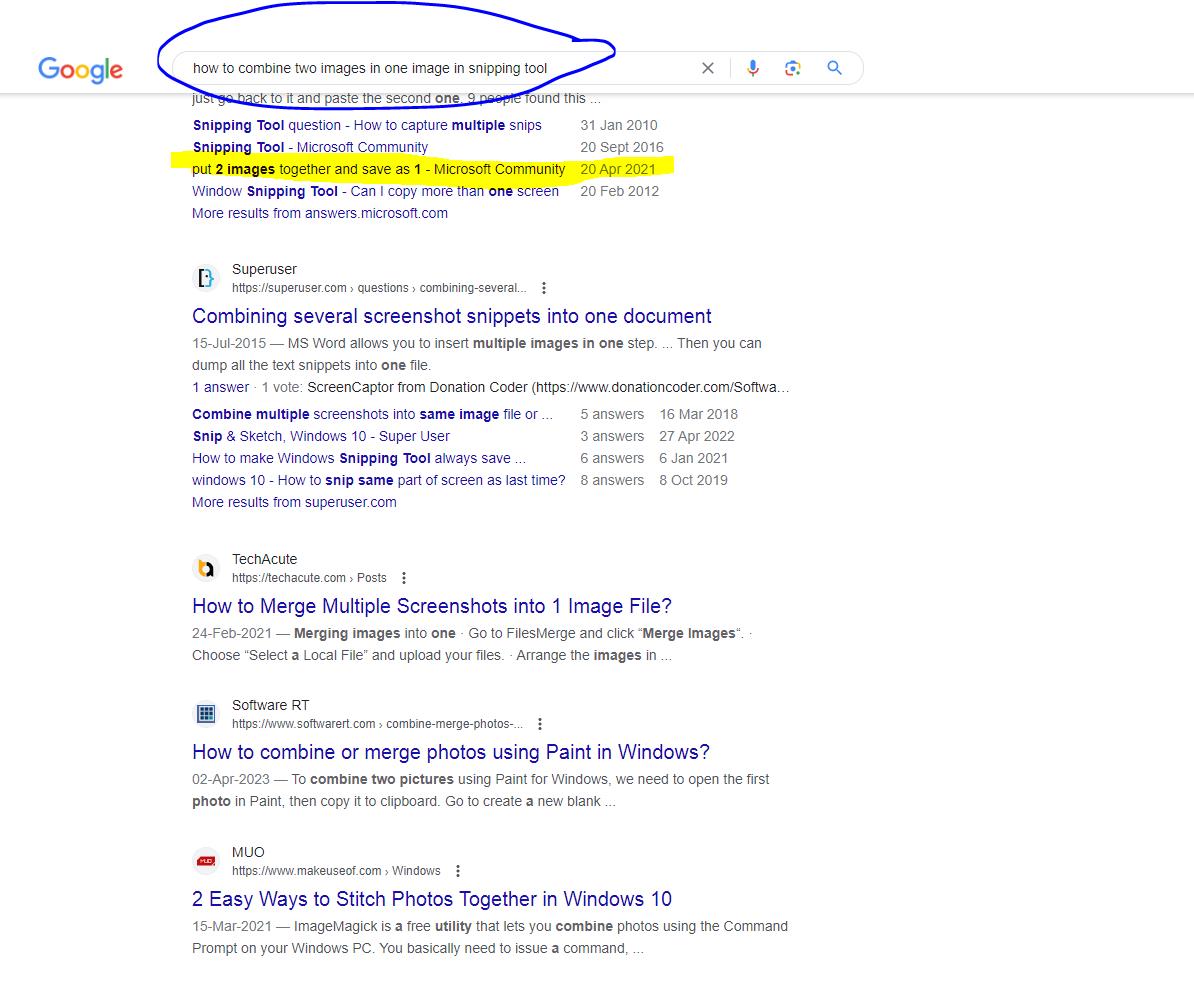Click the superuser.com questions URL breadcrumb
The width and height of the screenshot is (1194, 988).
coord(379,288)
